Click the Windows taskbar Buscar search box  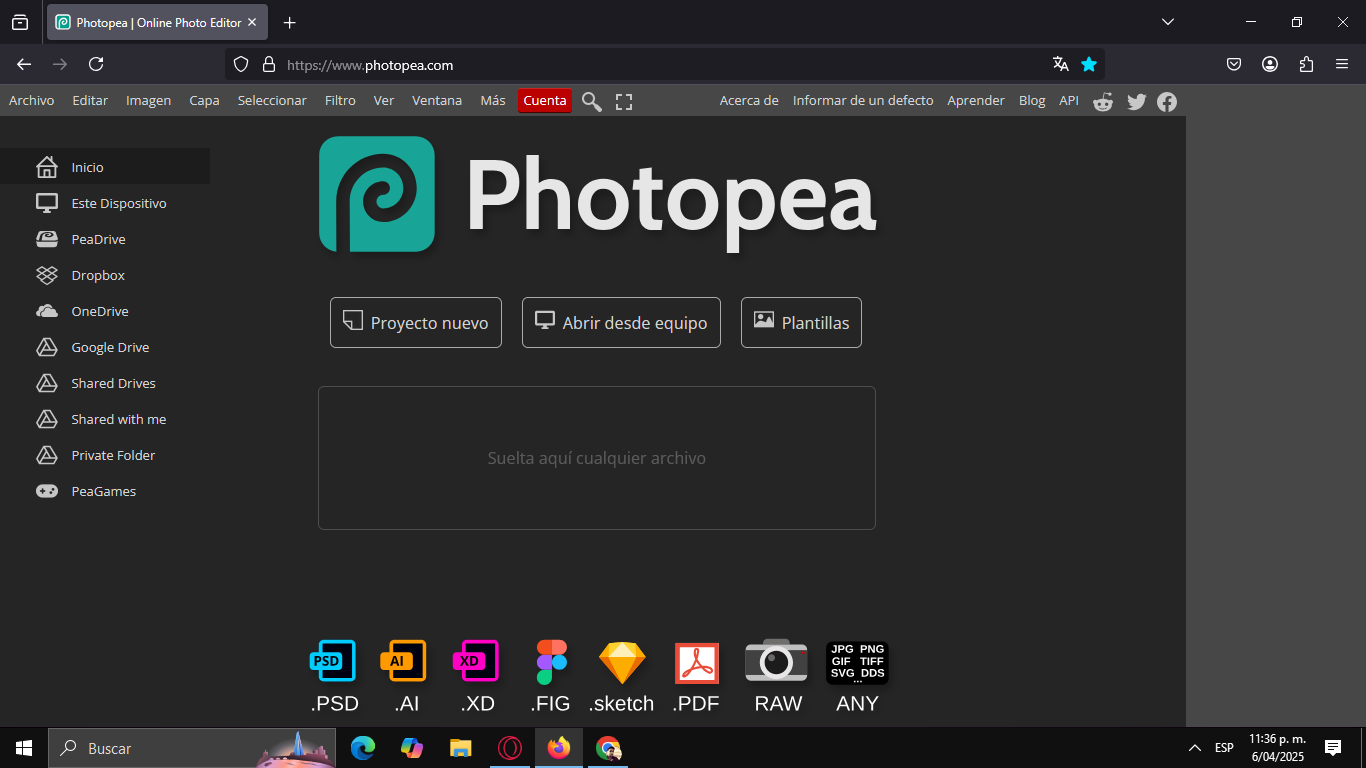click(192, 748)
